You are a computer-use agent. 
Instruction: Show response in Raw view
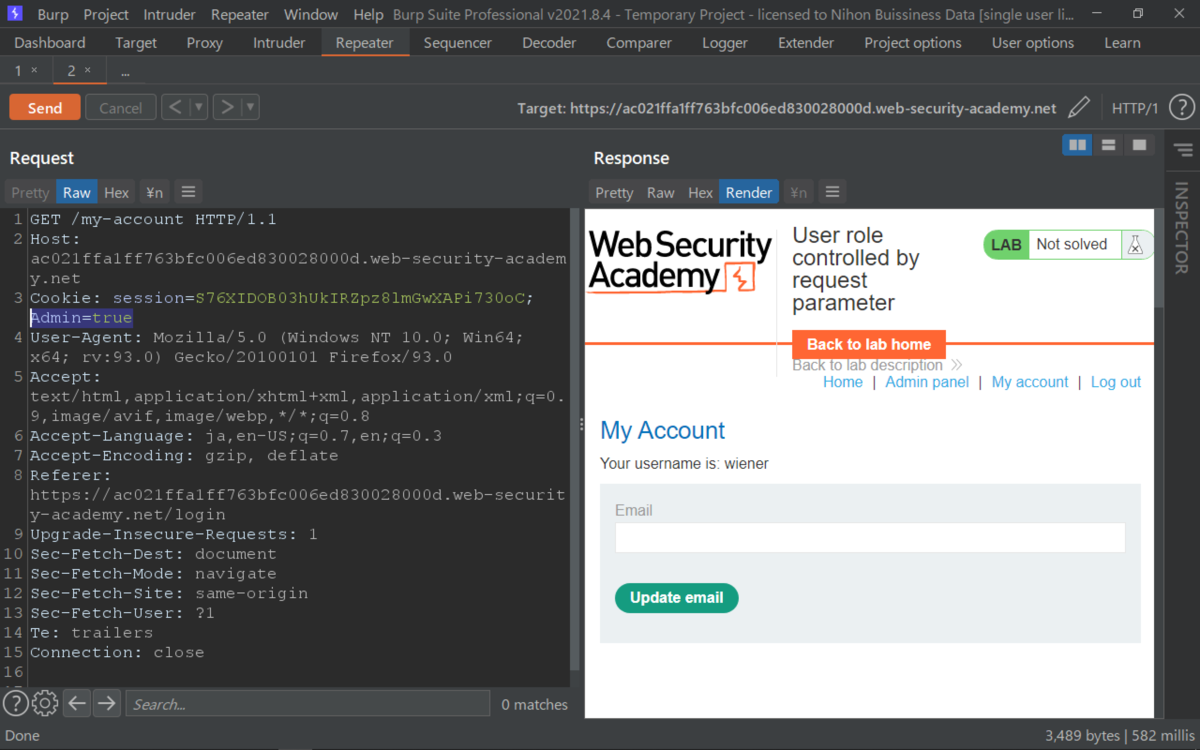[661, 192]
